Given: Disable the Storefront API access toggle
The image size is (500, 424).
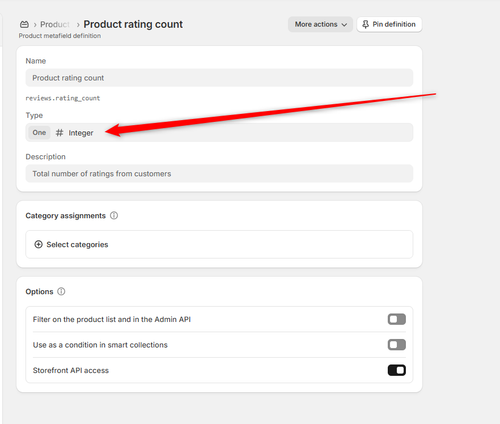Looking at the screenshot, I should coord(397,370).
